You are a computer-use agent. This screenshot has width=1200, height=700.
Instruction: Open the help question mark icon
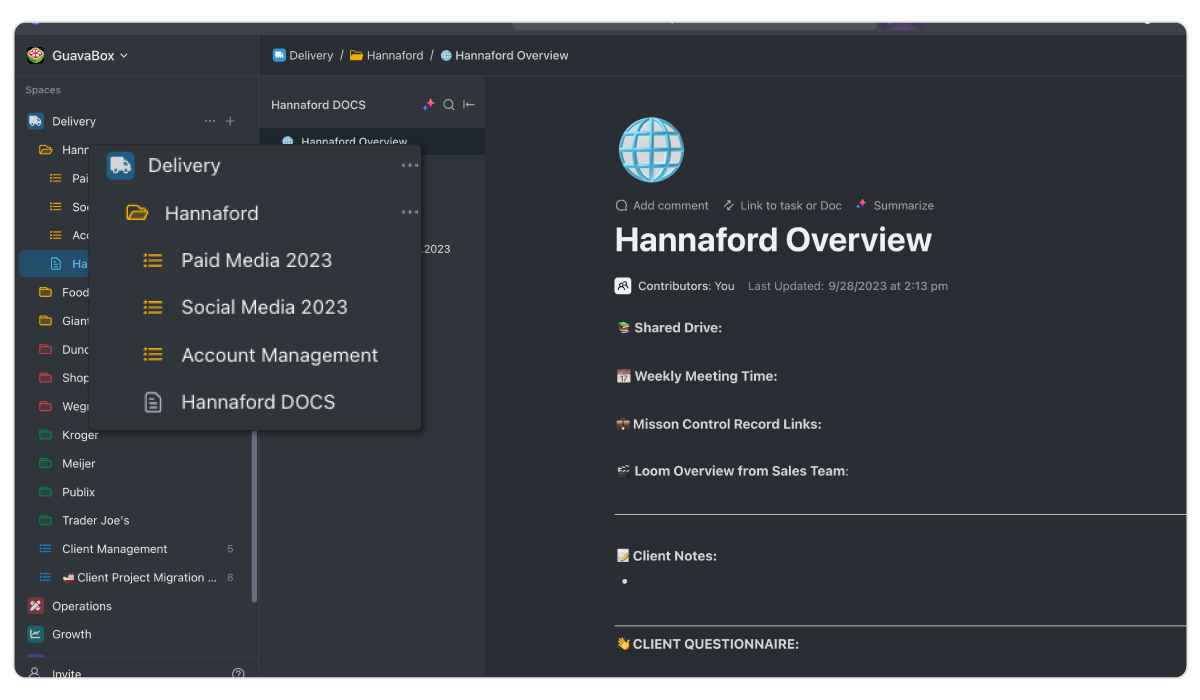[x=238, y=674]
